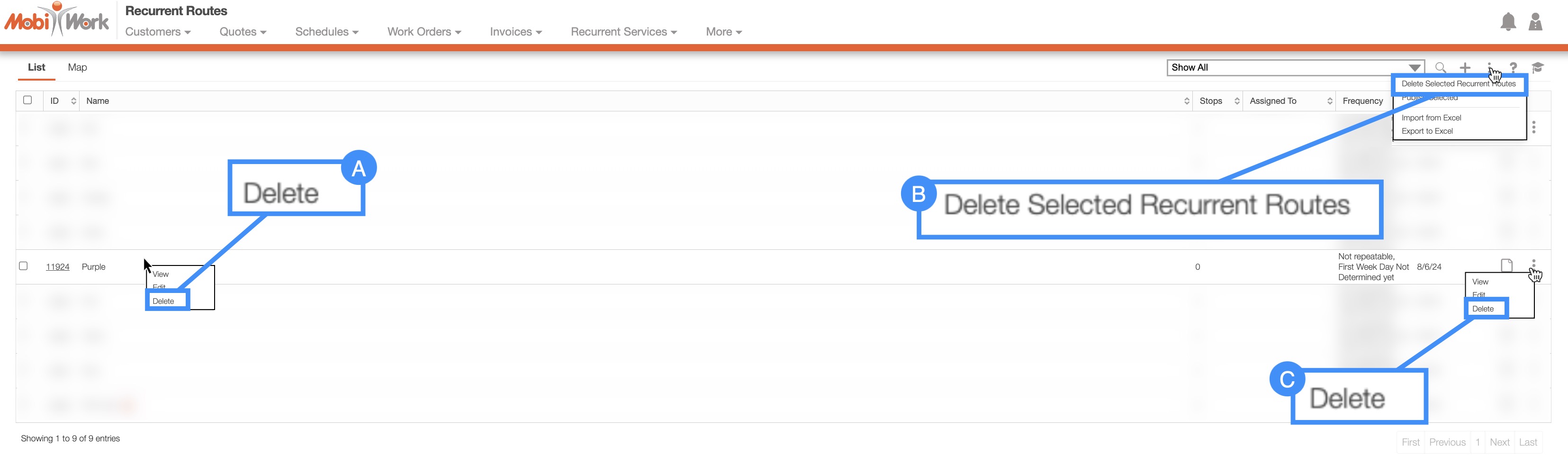This screenshot has width=1568, height=457.
Task: Switch to the Map tab
Action: [x=77, y=67]
